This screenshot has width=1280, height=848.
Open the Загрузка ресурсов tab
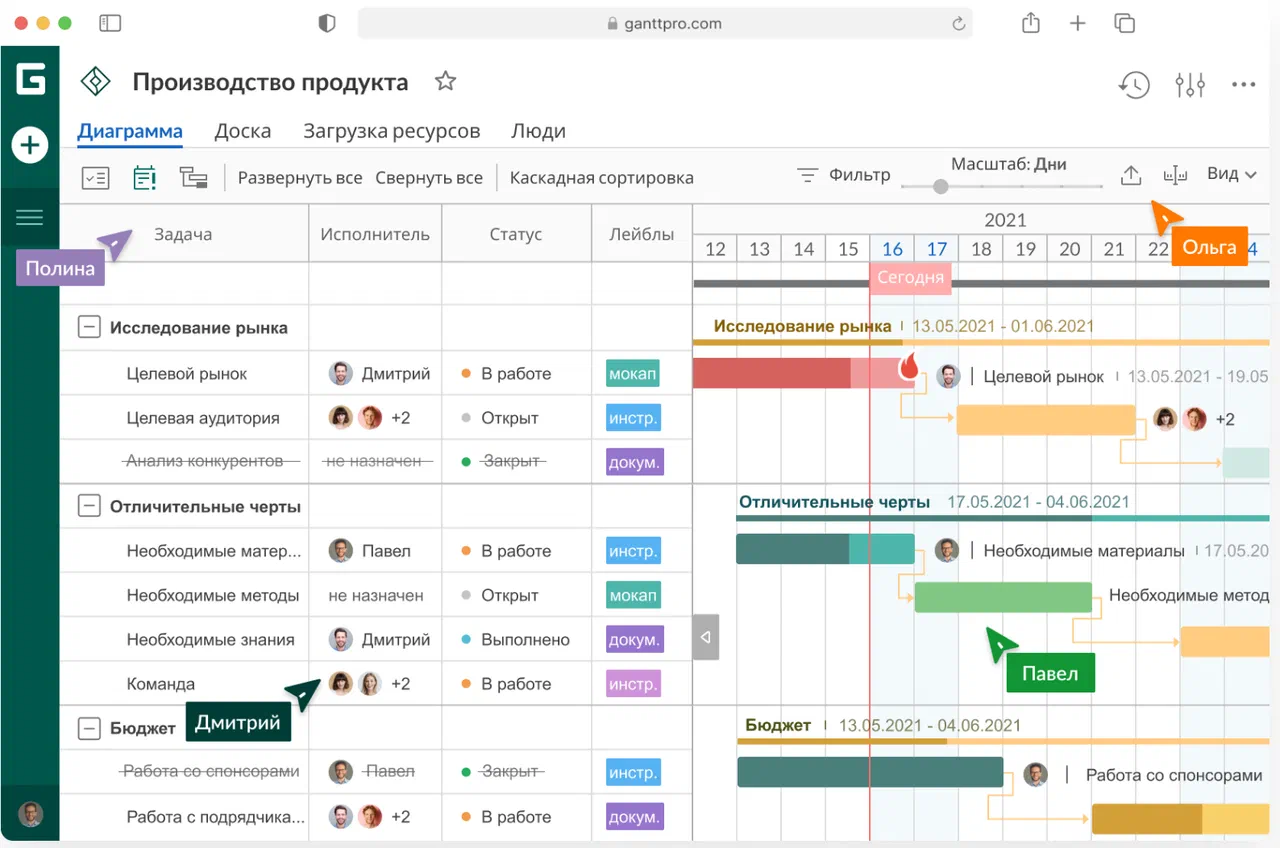click(391, 131)
